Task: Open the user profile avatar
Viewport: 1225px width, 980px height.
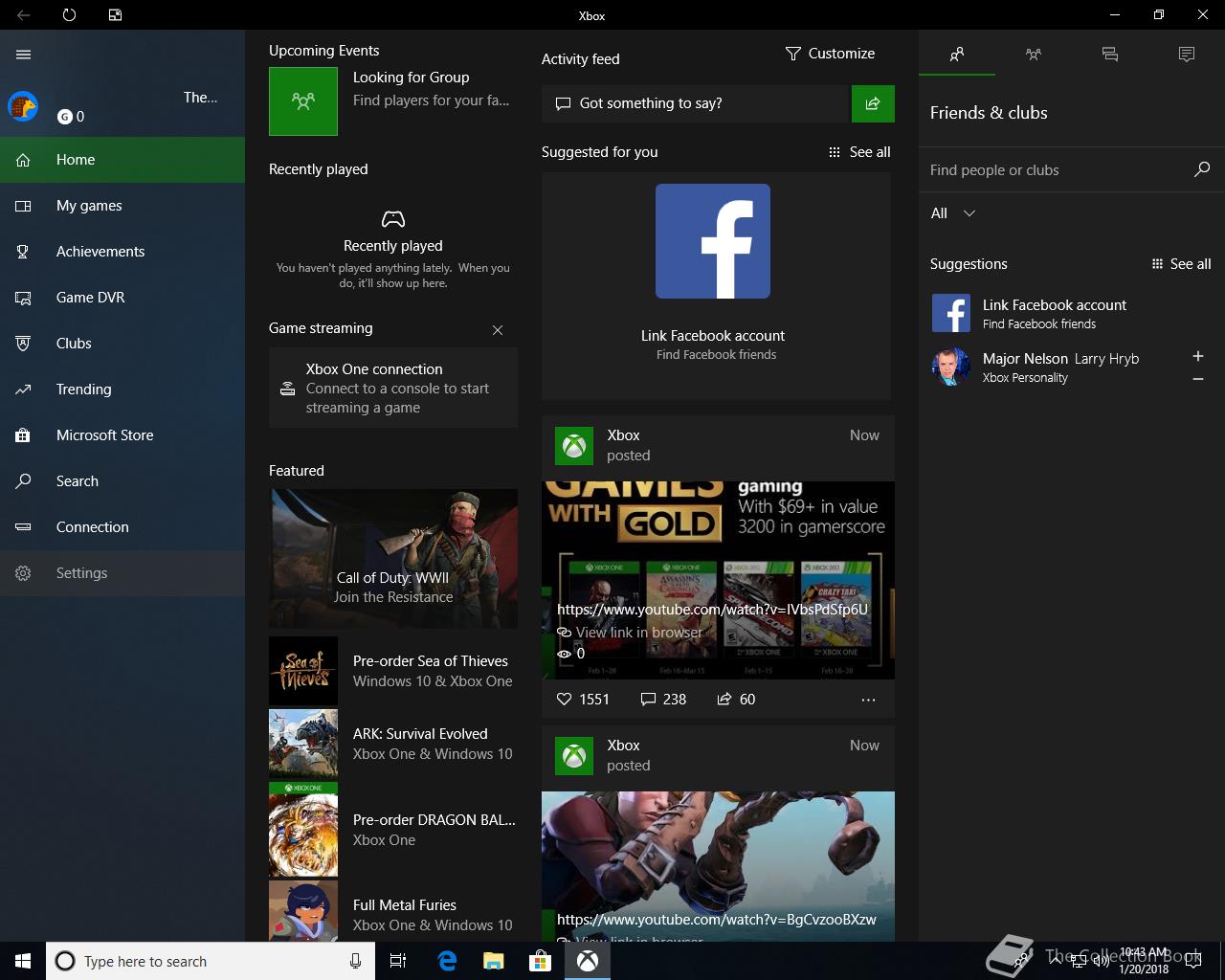Action: click(x=23, y=106)
